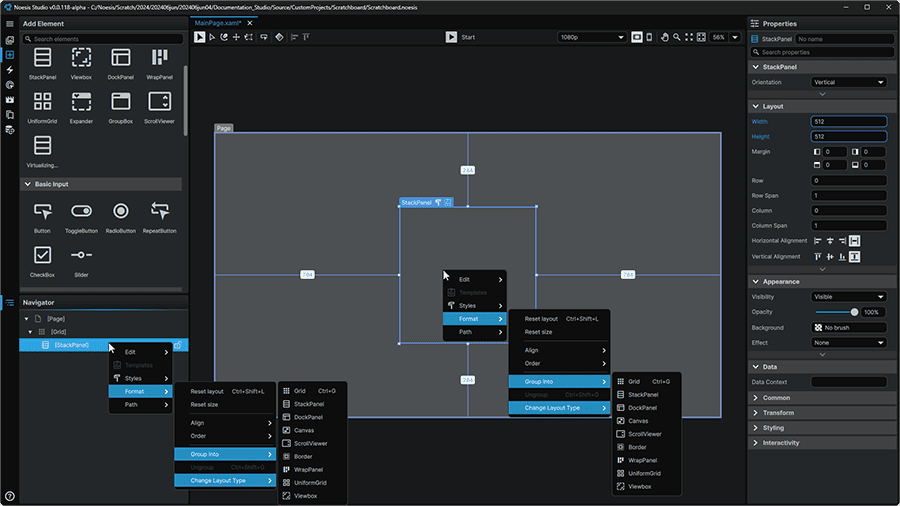Open the Visibility dropdown showing Visible

pyautogui.click(x=849, y=297)
